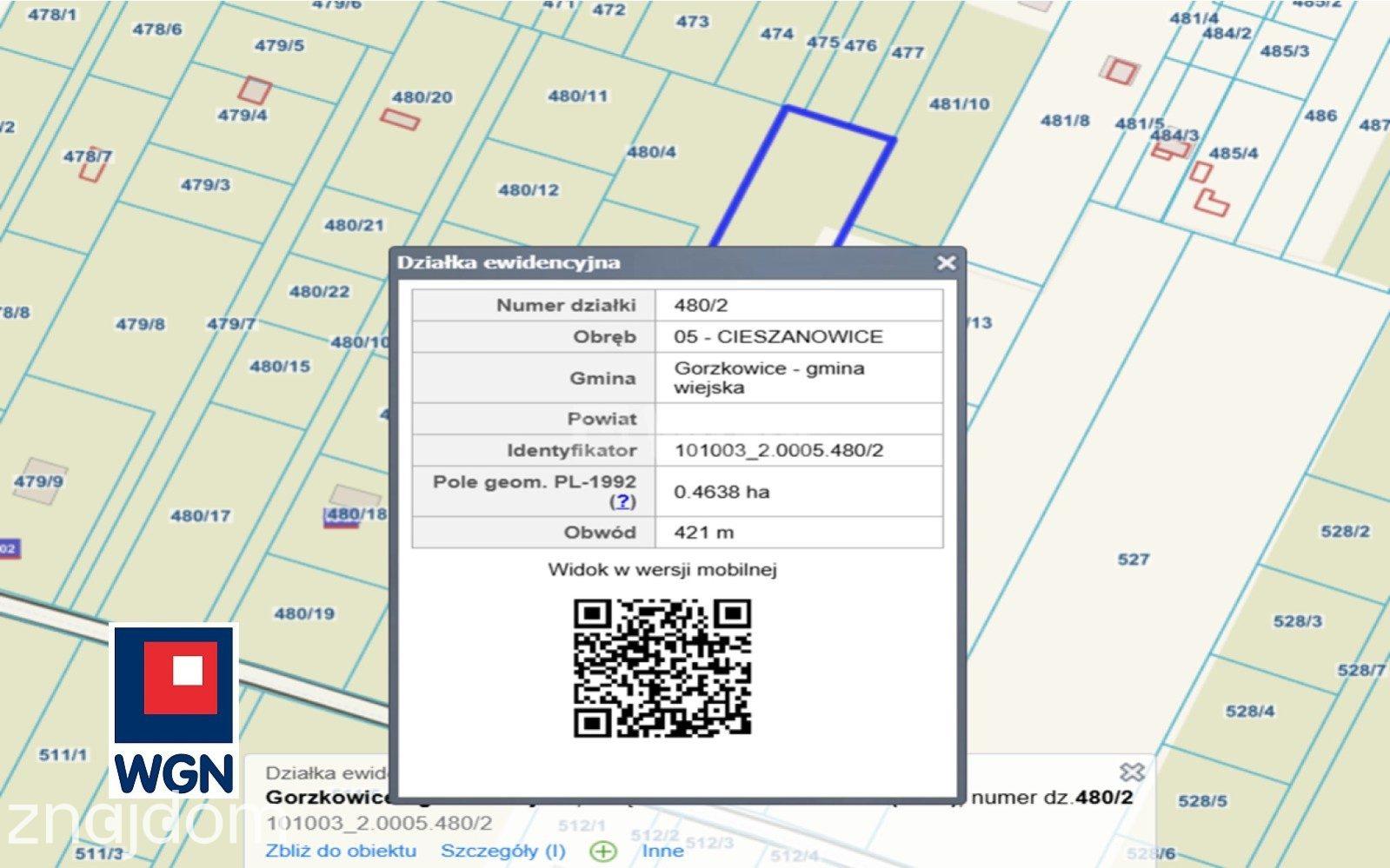Click parcel label 480/22
The width and height of the screenshot is (1390, 868).
(x=319, y=291)
